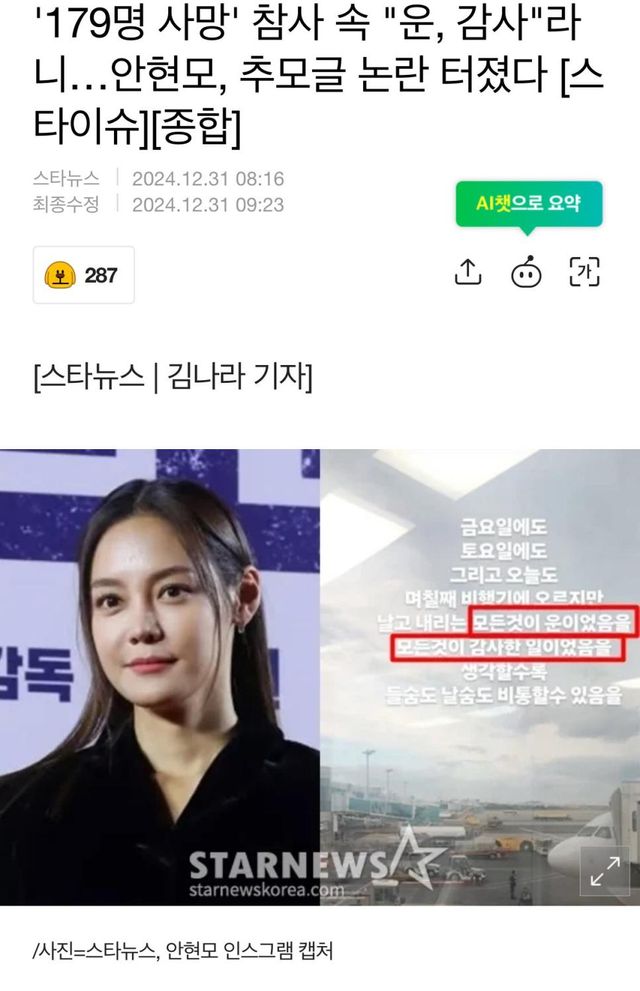Viewport: 640px width, 991px height.
Task: Tap the yellow reaction emoji face
Action: 60,276
